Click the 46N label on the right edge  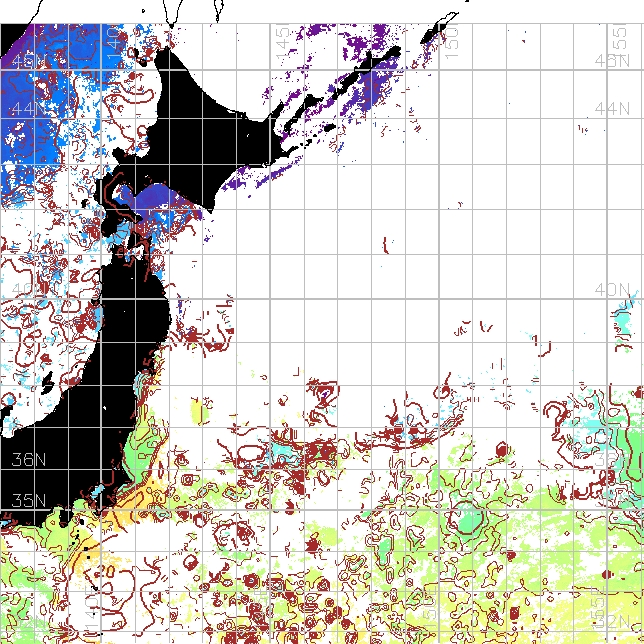point(612,61)
